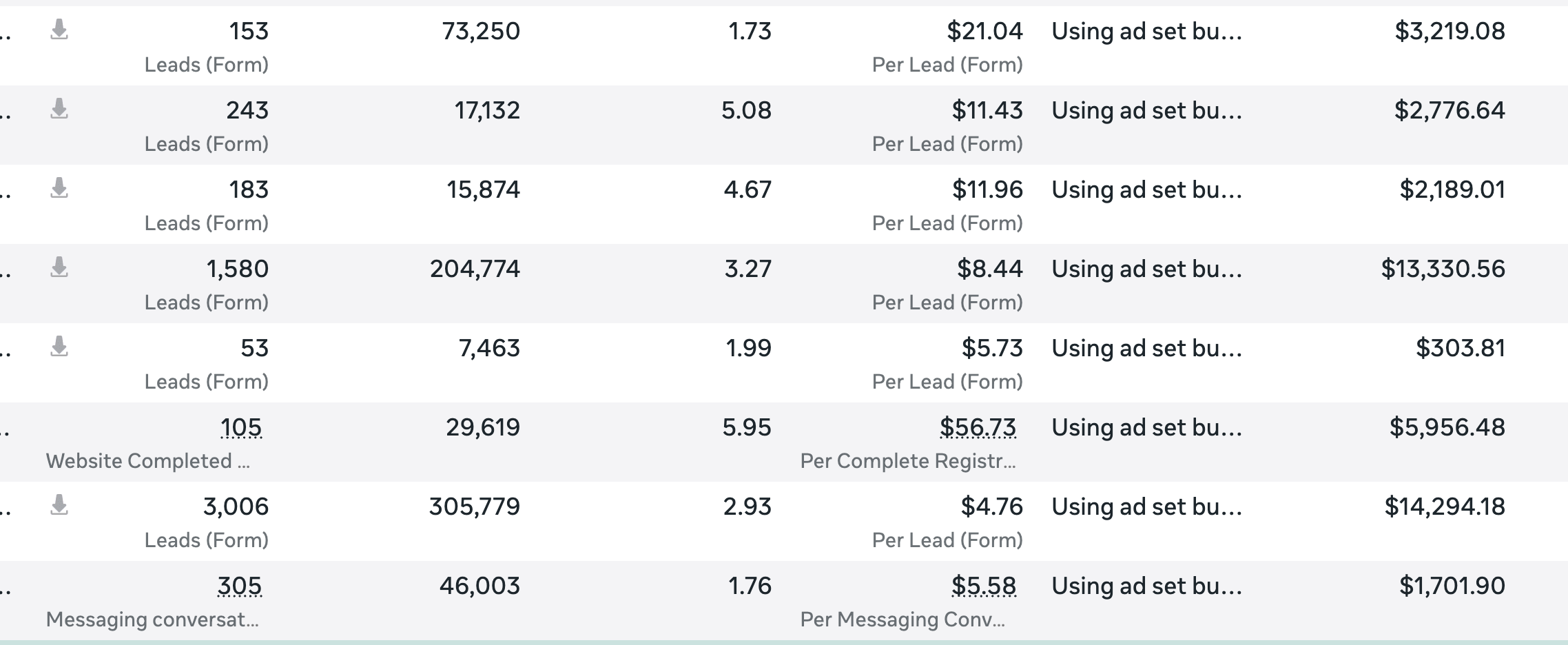The image size is (1568, 645).
Task: Click download icon beside 53 leads
Action: (59, 347)
